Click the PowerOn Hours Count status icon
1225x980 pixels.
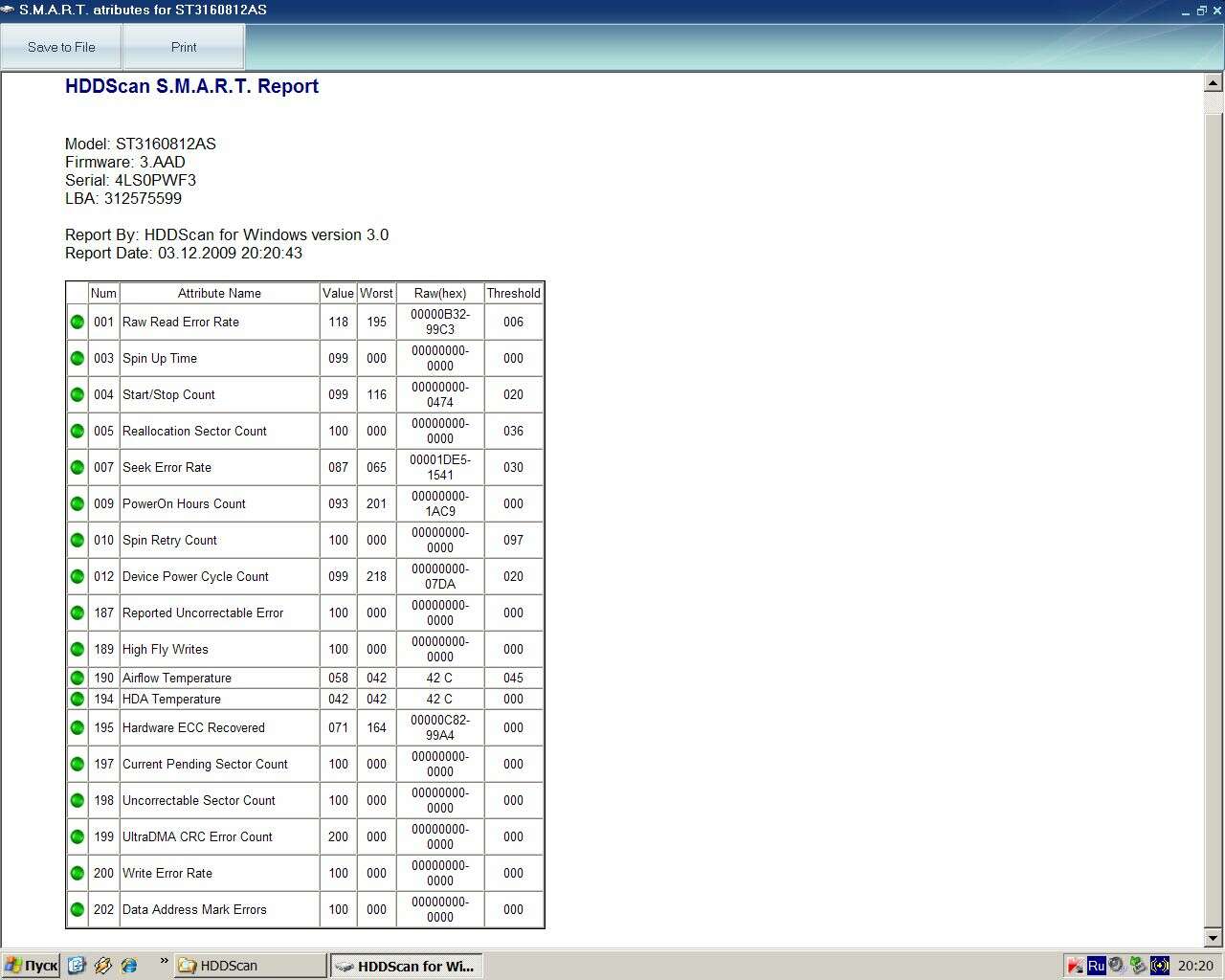point(78,503)
